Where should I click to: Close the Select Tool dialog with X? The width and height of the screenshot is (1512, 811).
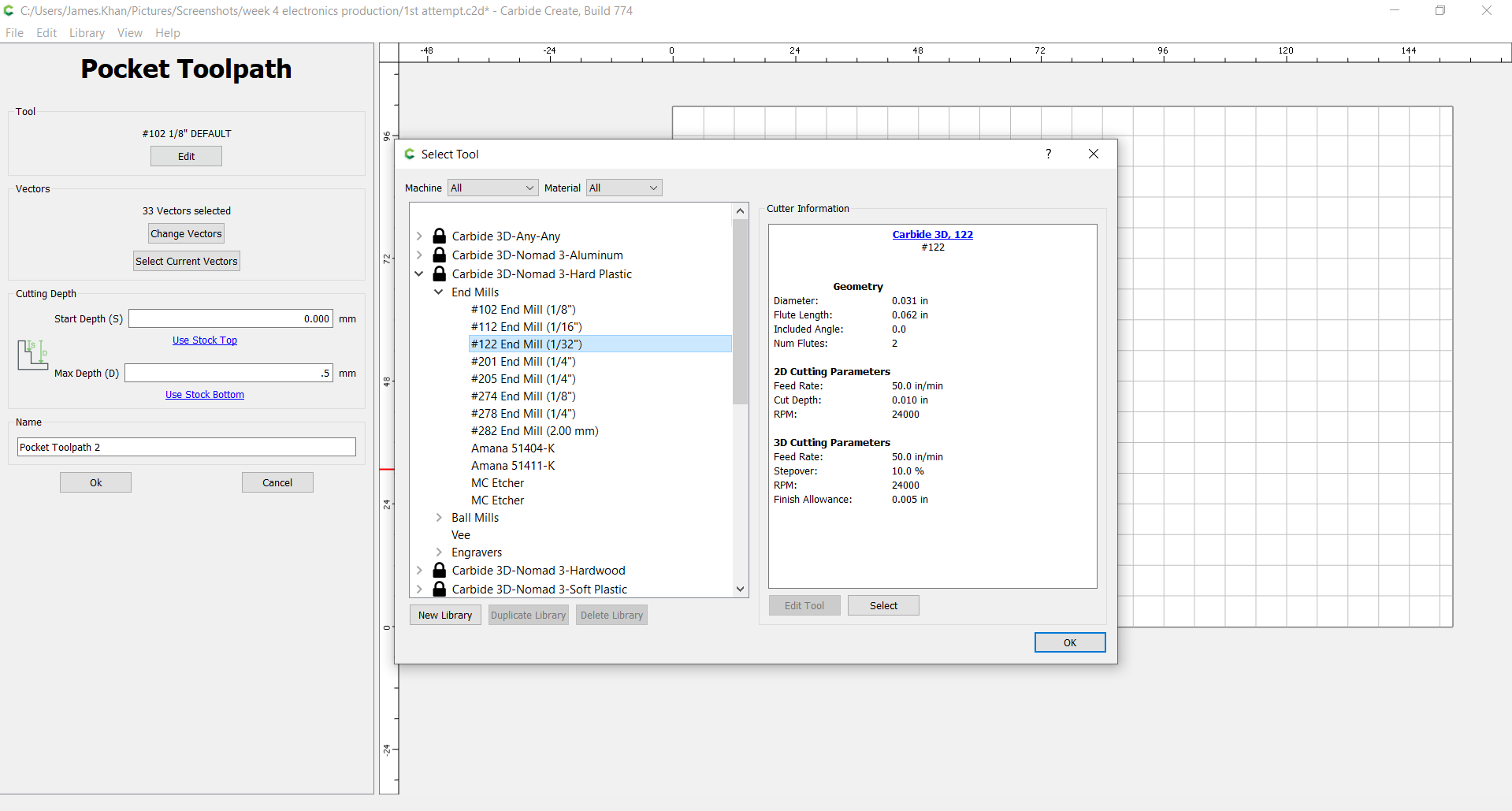pos(1094,154)
